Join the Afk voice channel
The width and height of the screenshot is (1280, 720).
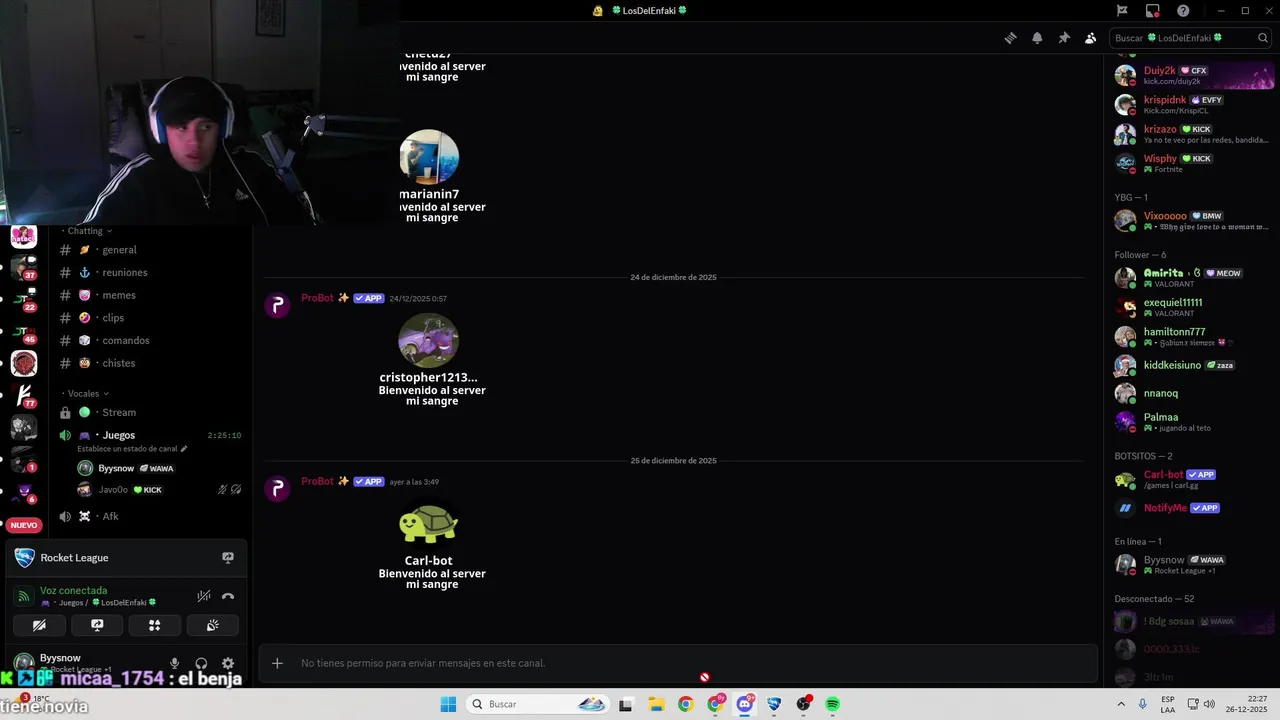tap(151, 516)
